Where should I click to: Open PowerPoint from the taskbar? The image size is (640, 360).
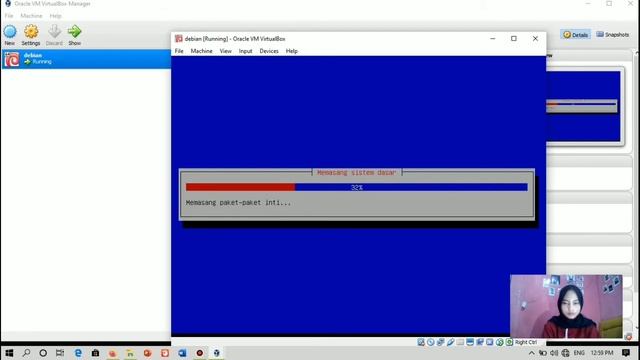tap(147, 353)
